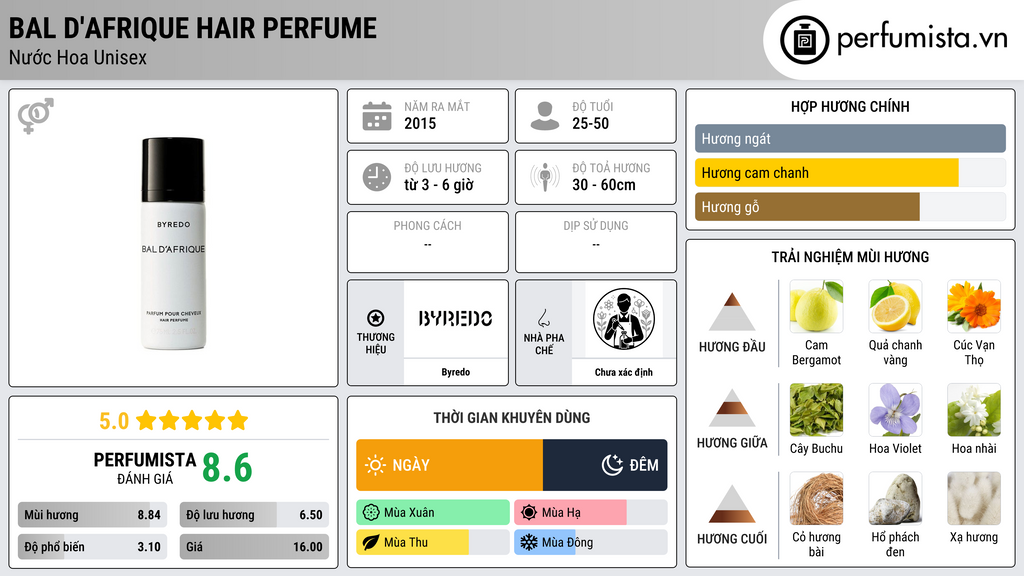The width and height of the screenshot is (1024, 576).
Task: Click the Mùa Xuân season bar
Action: (x=433, y=513)
